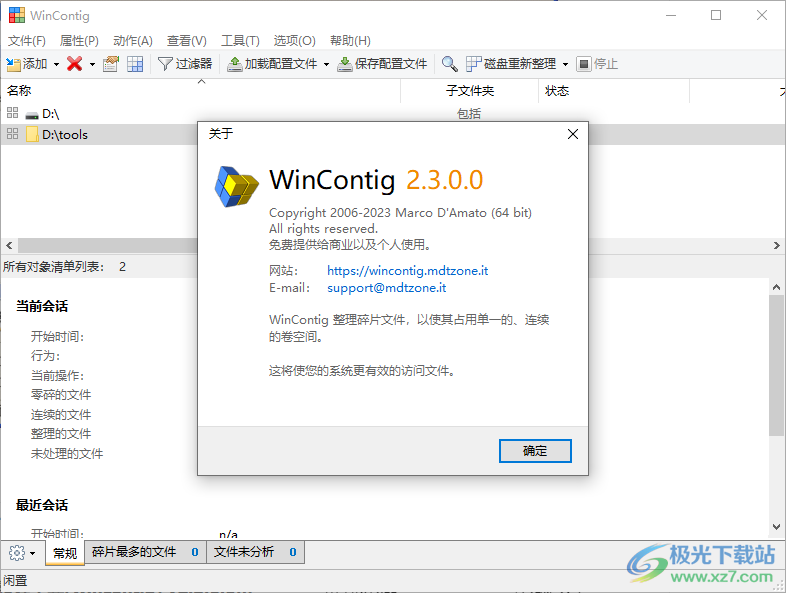This screenshot has height=593, width=786.
Task: Open the Add (添加) dropdown arrow
Action: [x=56, y=64]
